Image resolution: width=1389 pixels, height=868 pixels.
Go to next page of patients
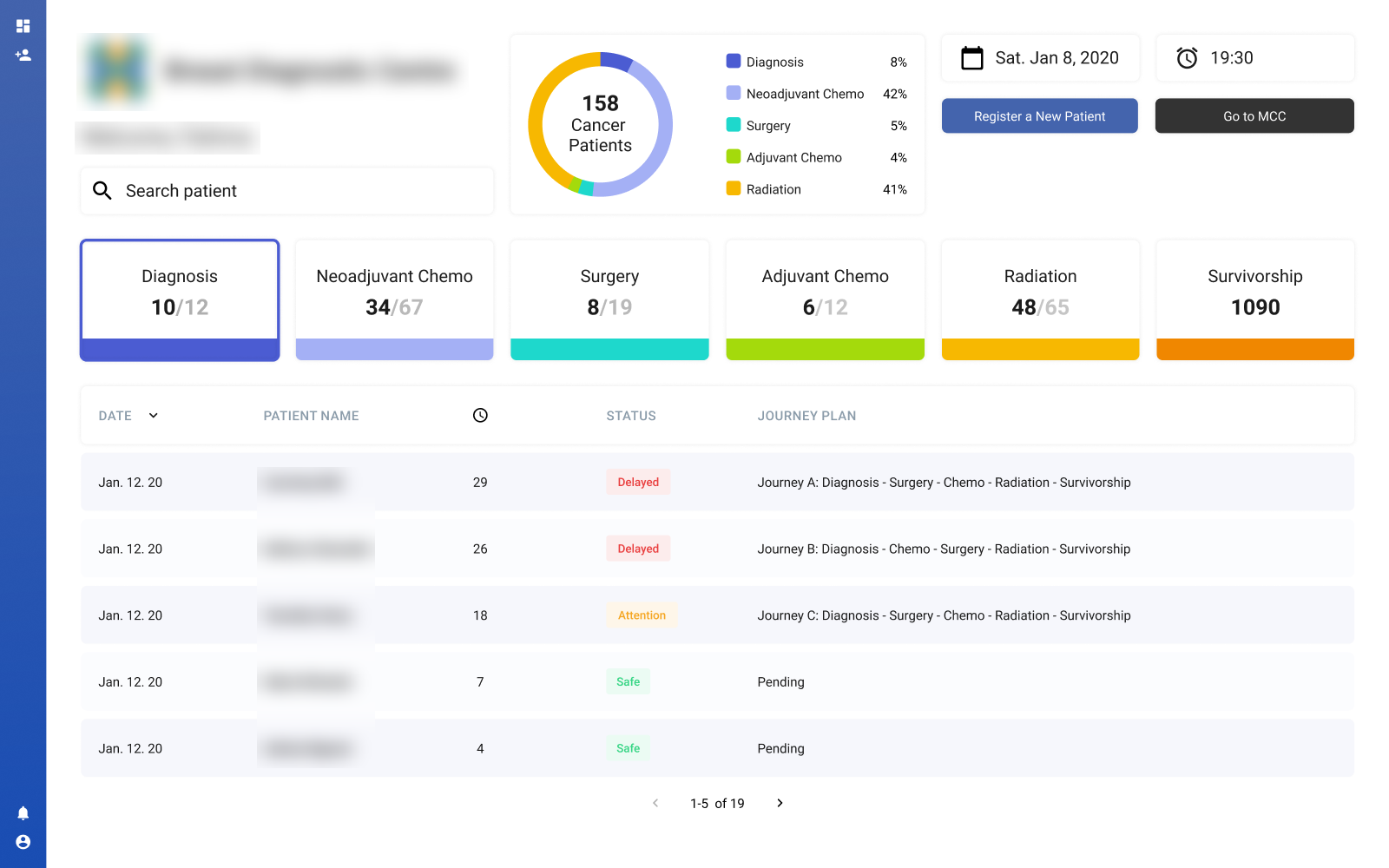coord(780,803)
